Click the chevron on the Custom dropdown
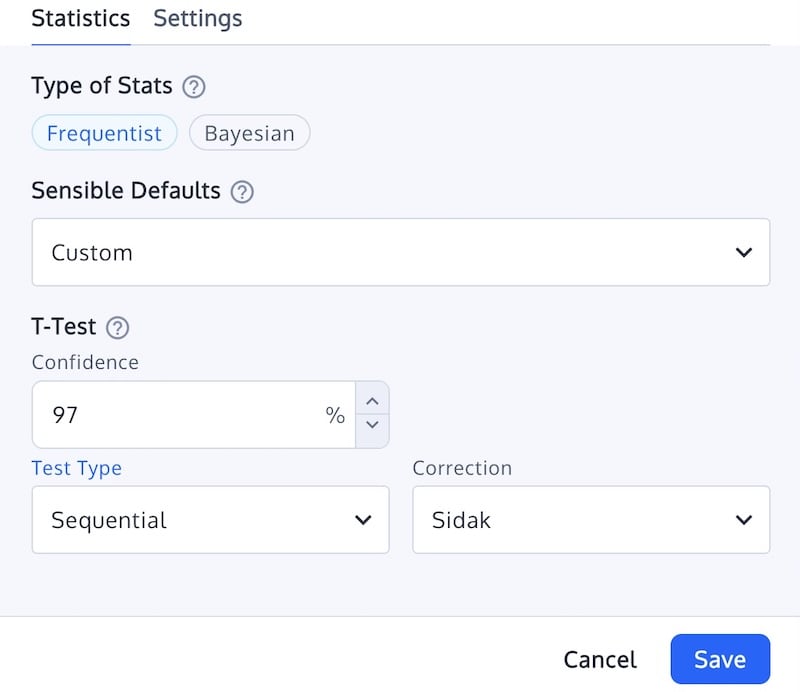This screenshot has width=800, height=692. pos(743,252)
